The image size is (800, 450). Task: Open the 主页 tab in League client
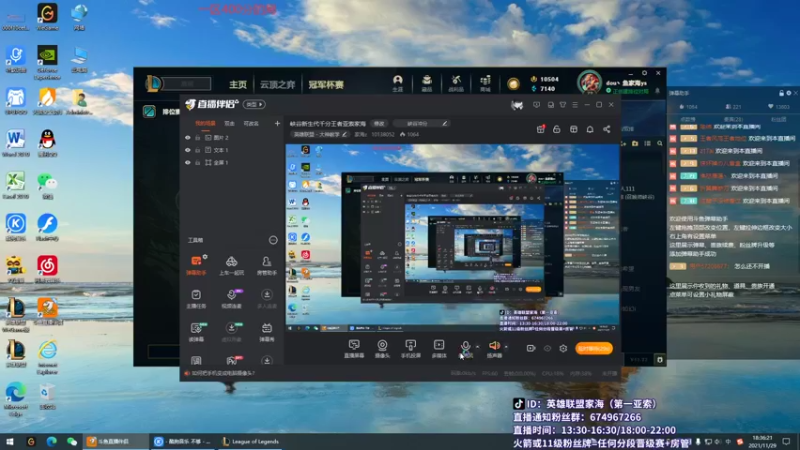point(238,84)
